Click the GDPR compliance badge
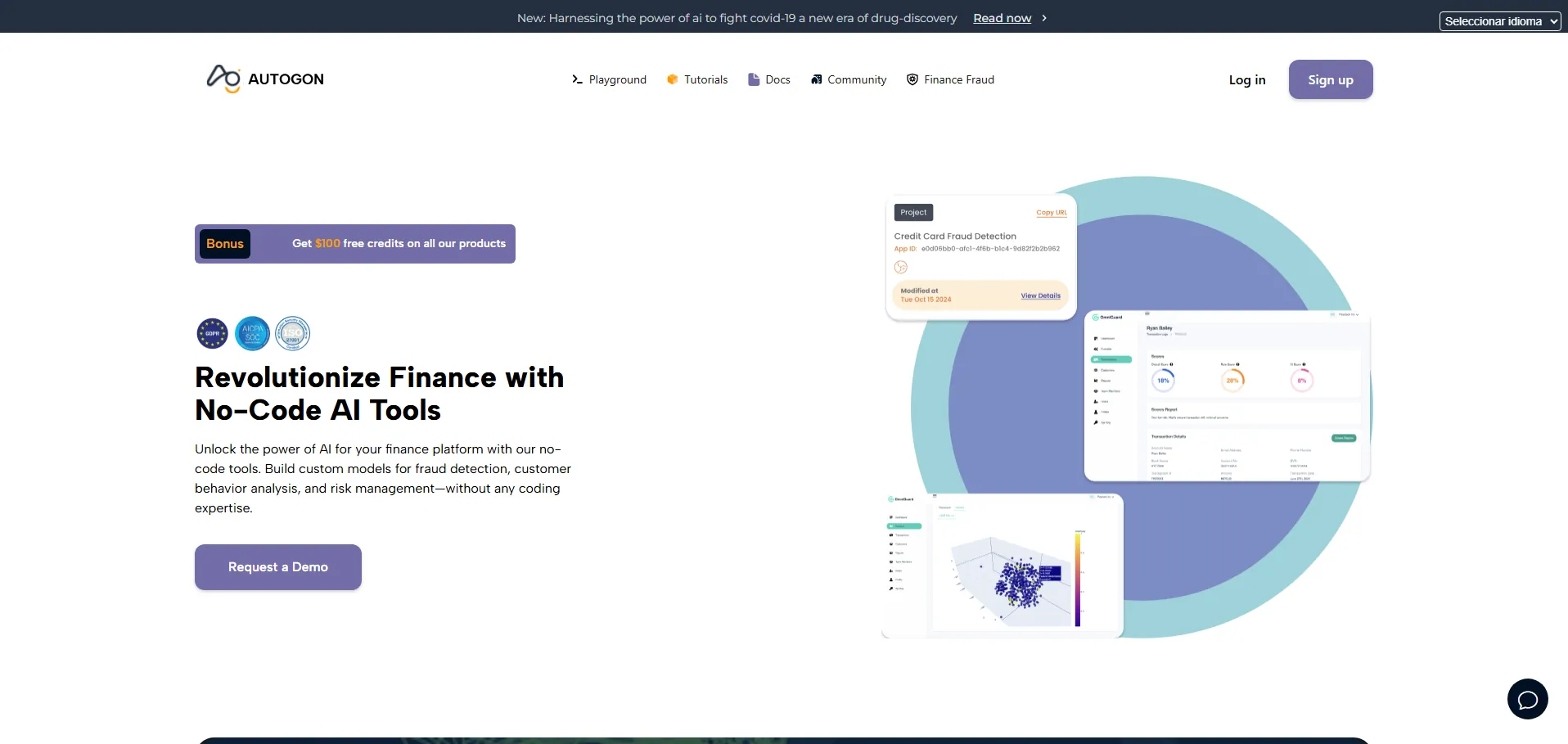Image resolution: width=1568 pixels, height=744 pixels. click(x=212, y=334)
